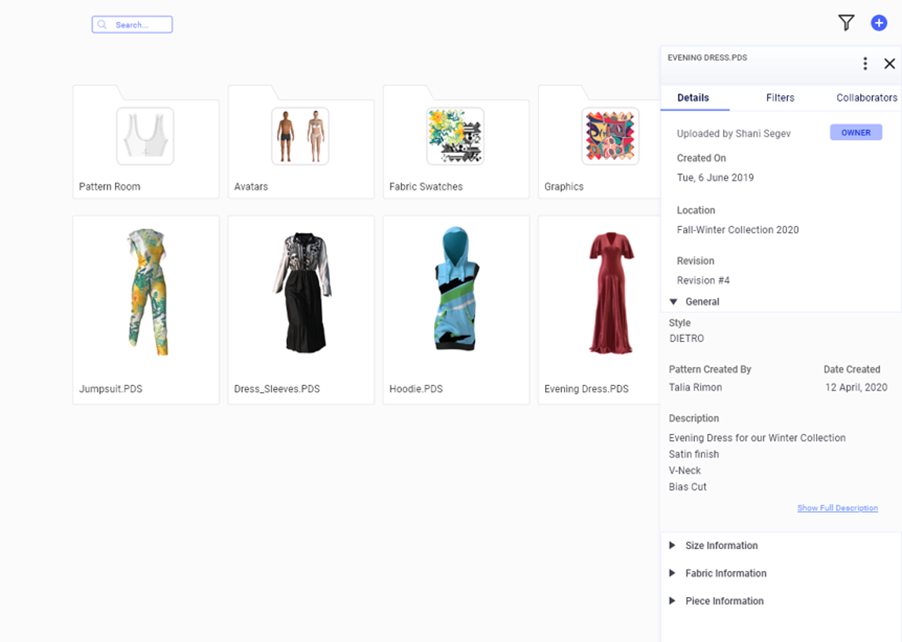Expand the Size Information section

(x=672, y=545)
